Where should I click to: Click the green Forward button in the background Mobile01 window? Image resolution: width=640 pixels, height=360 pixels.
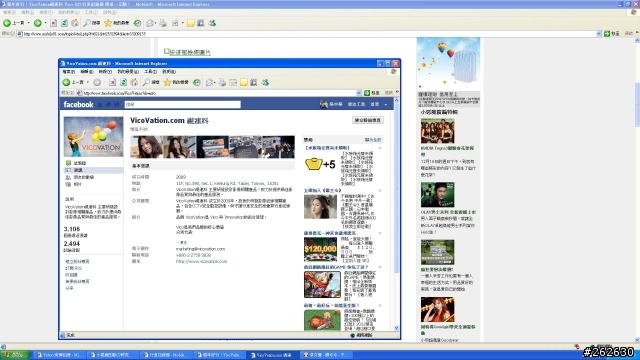[x=38, y=23]
